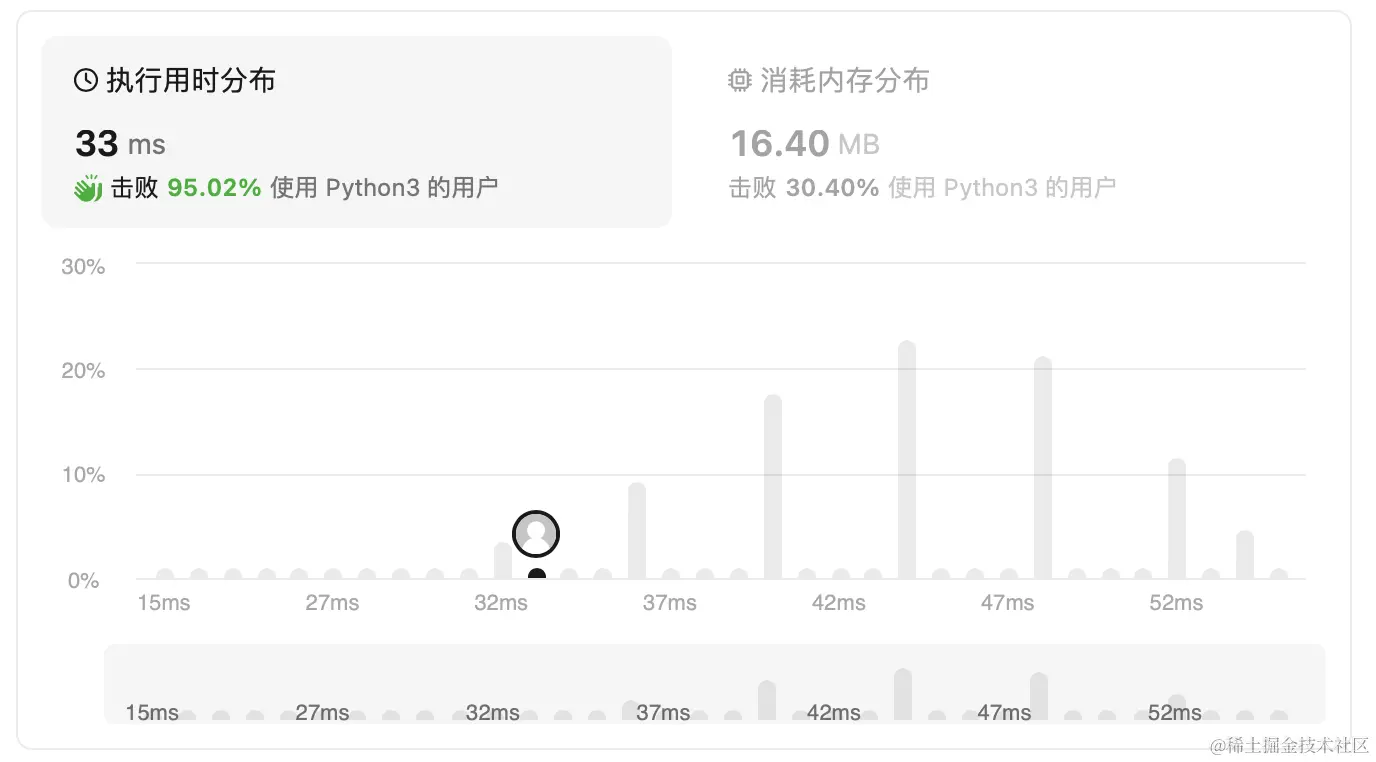This screenshot has width=1376, height=762.
Task: Click the user avatar marker on chart
Action: pyautogui.click(x=536, y=534)
